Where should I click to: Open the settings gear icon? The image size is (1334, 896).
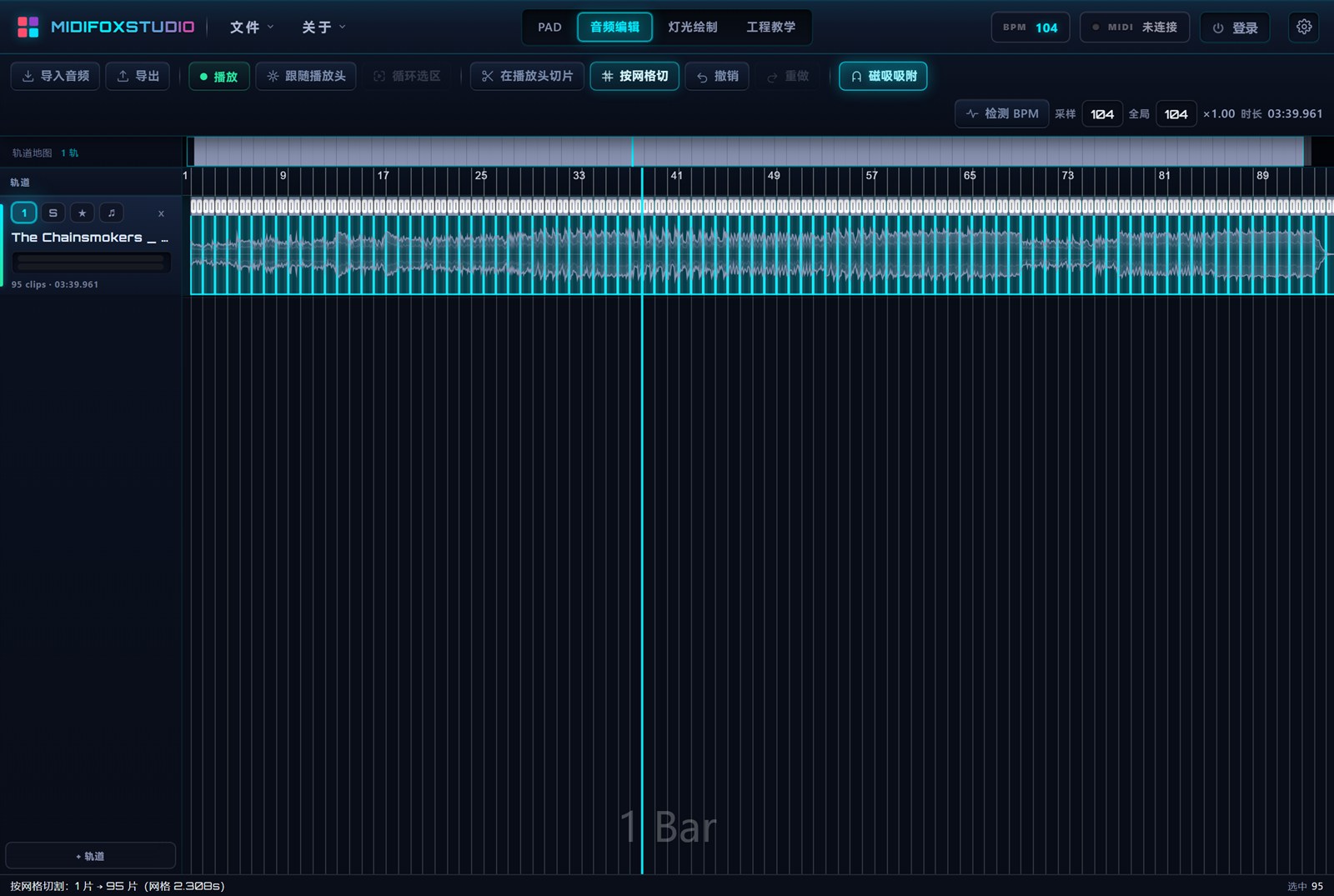pos(1304,27)
